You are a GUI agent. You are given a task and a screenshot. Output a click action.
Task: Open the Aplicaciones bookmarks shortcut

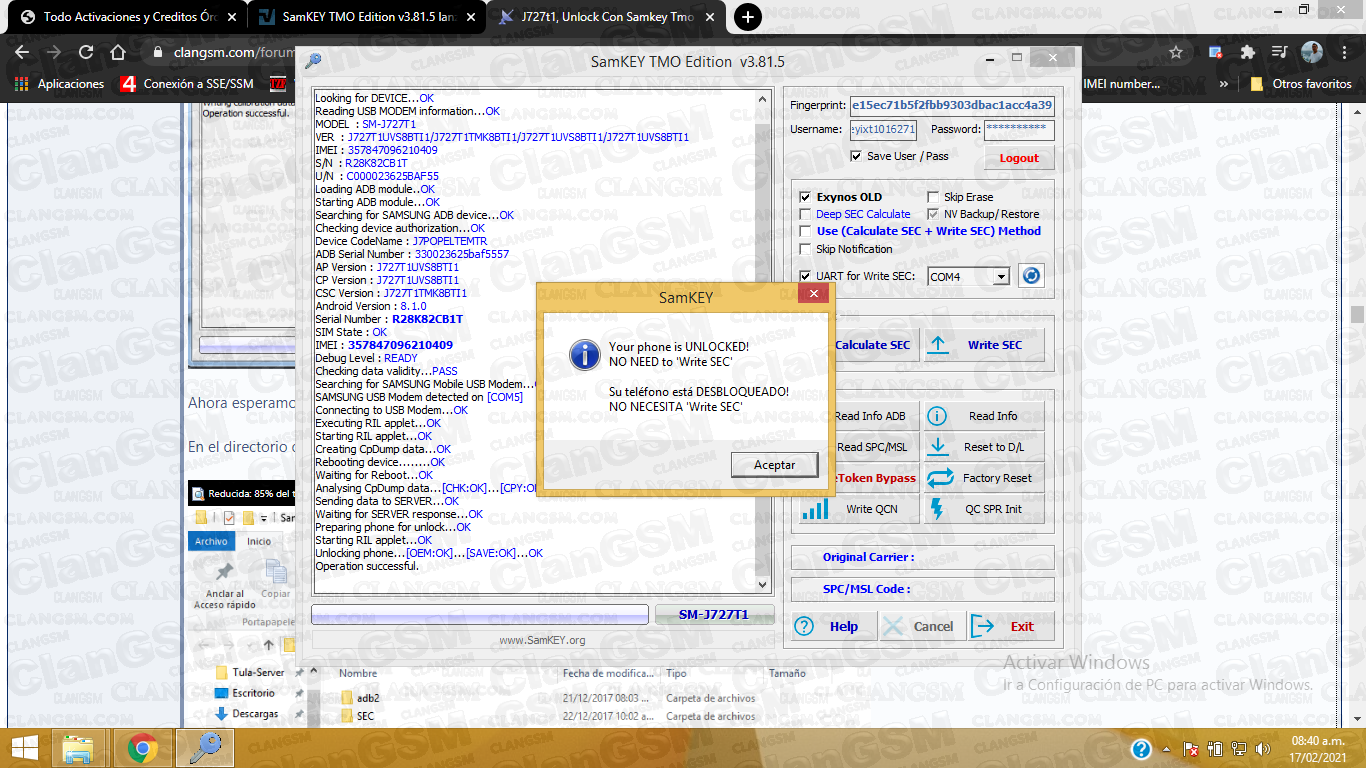60,84
